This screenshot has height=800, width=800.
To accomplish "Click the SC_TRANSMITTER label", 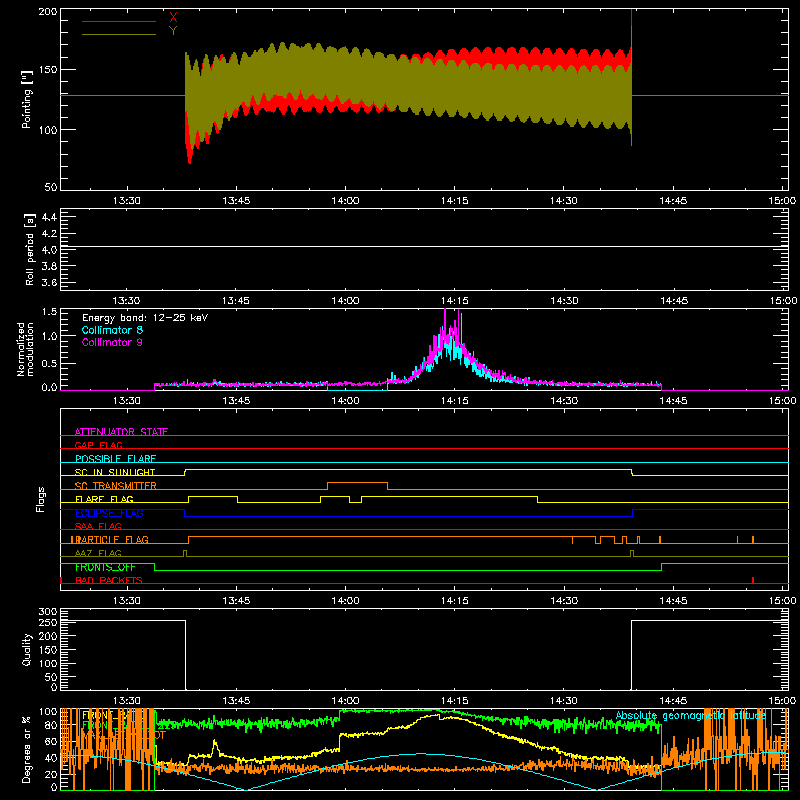I will [116, 486].
